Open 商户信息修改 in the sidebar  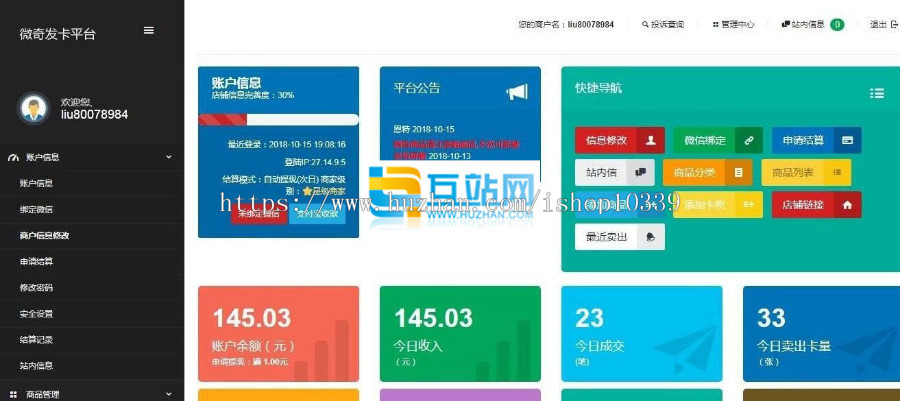[x=44, y=235]
